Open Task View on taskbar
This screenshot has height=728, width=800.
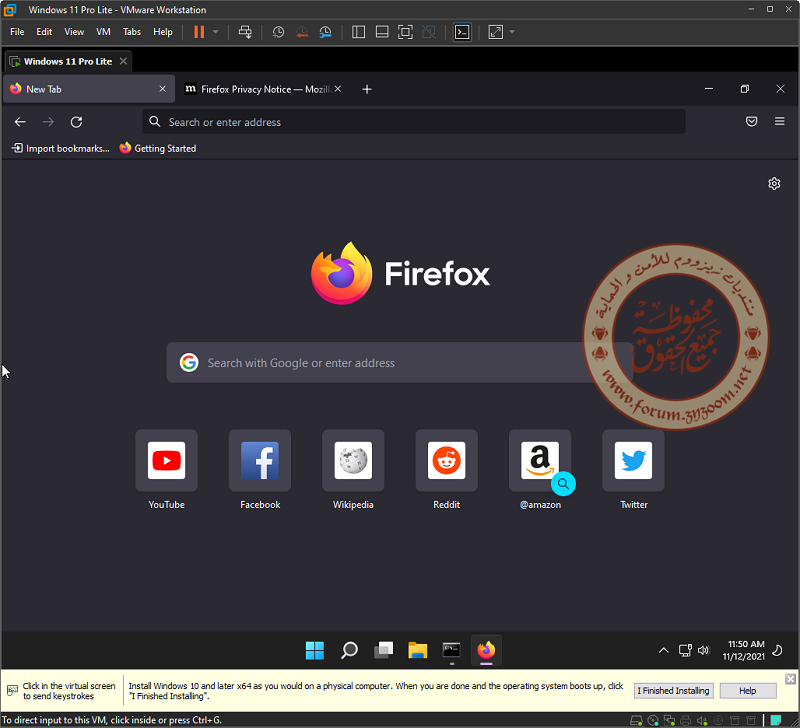[x=384, y=650]
